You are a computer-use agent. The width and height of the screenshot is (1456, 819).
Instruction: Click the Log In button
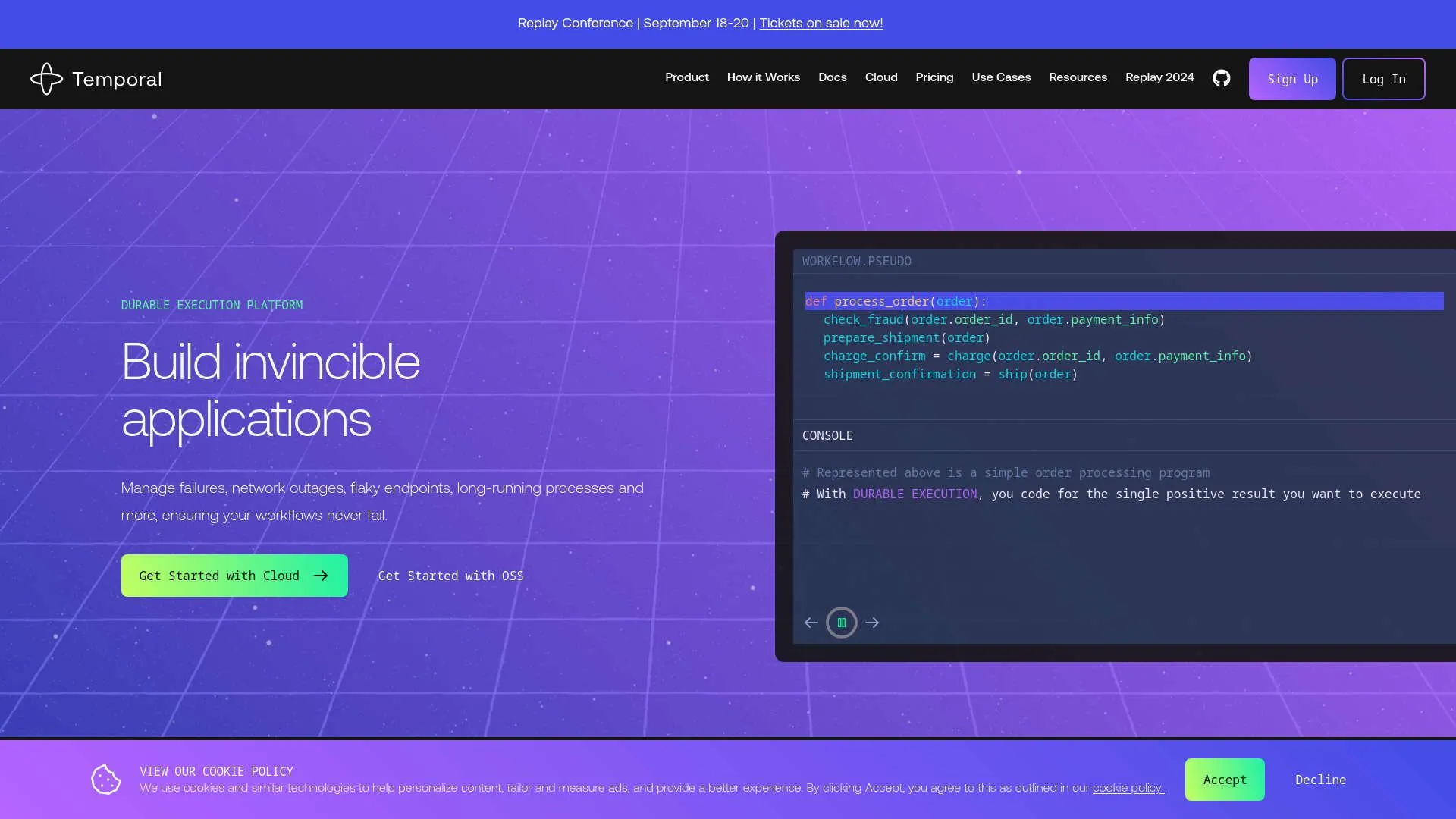1383,79
